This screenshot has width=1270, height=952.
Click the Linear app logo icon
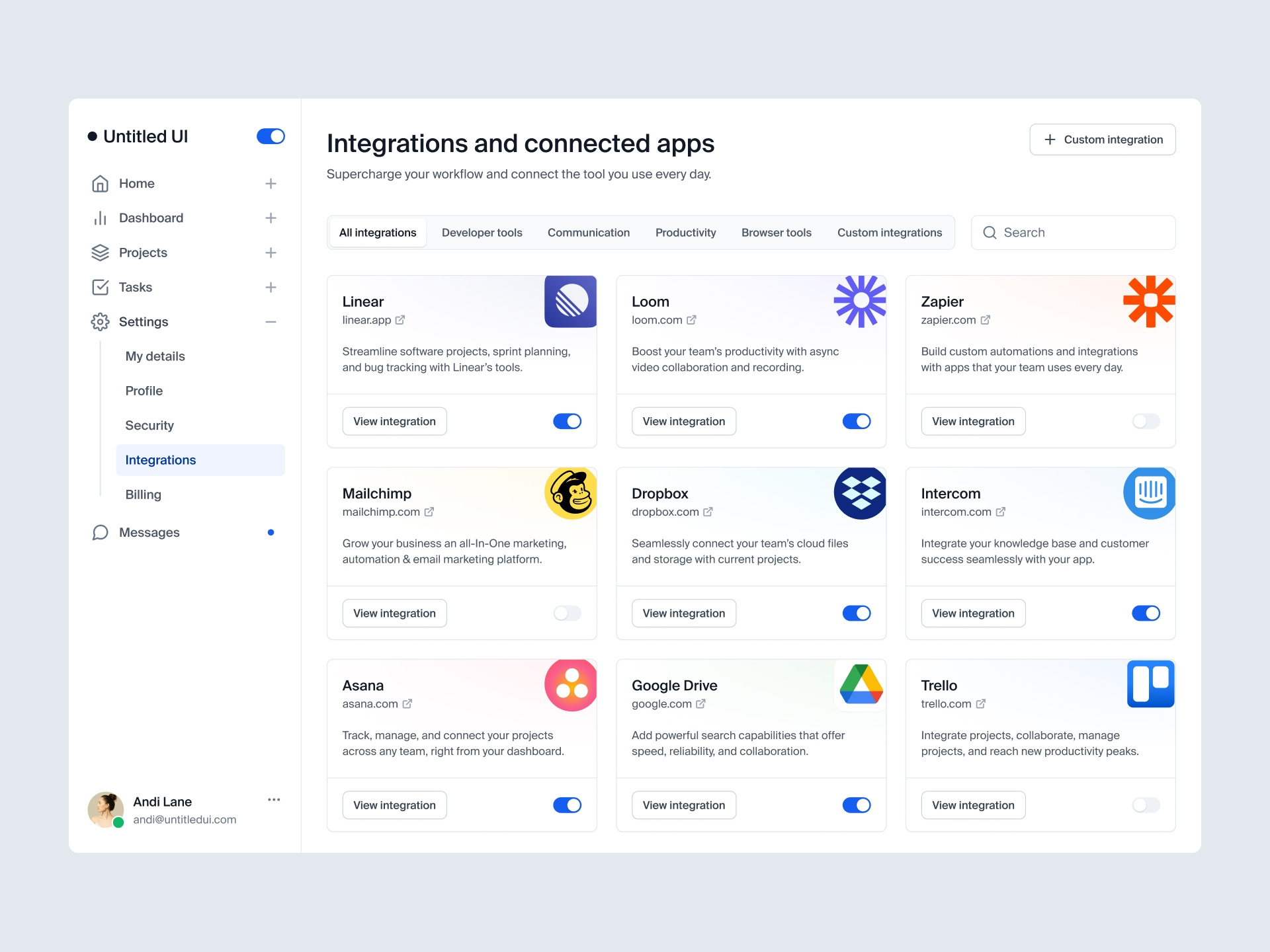coord(570,301)
